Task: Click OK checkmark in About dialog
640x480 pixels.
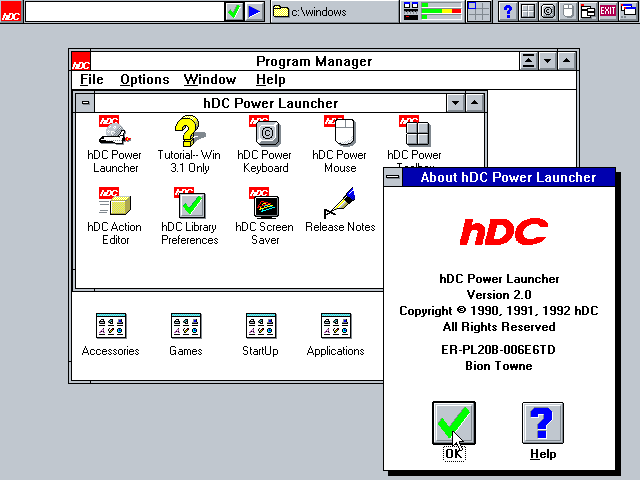Action: [454, 423]
